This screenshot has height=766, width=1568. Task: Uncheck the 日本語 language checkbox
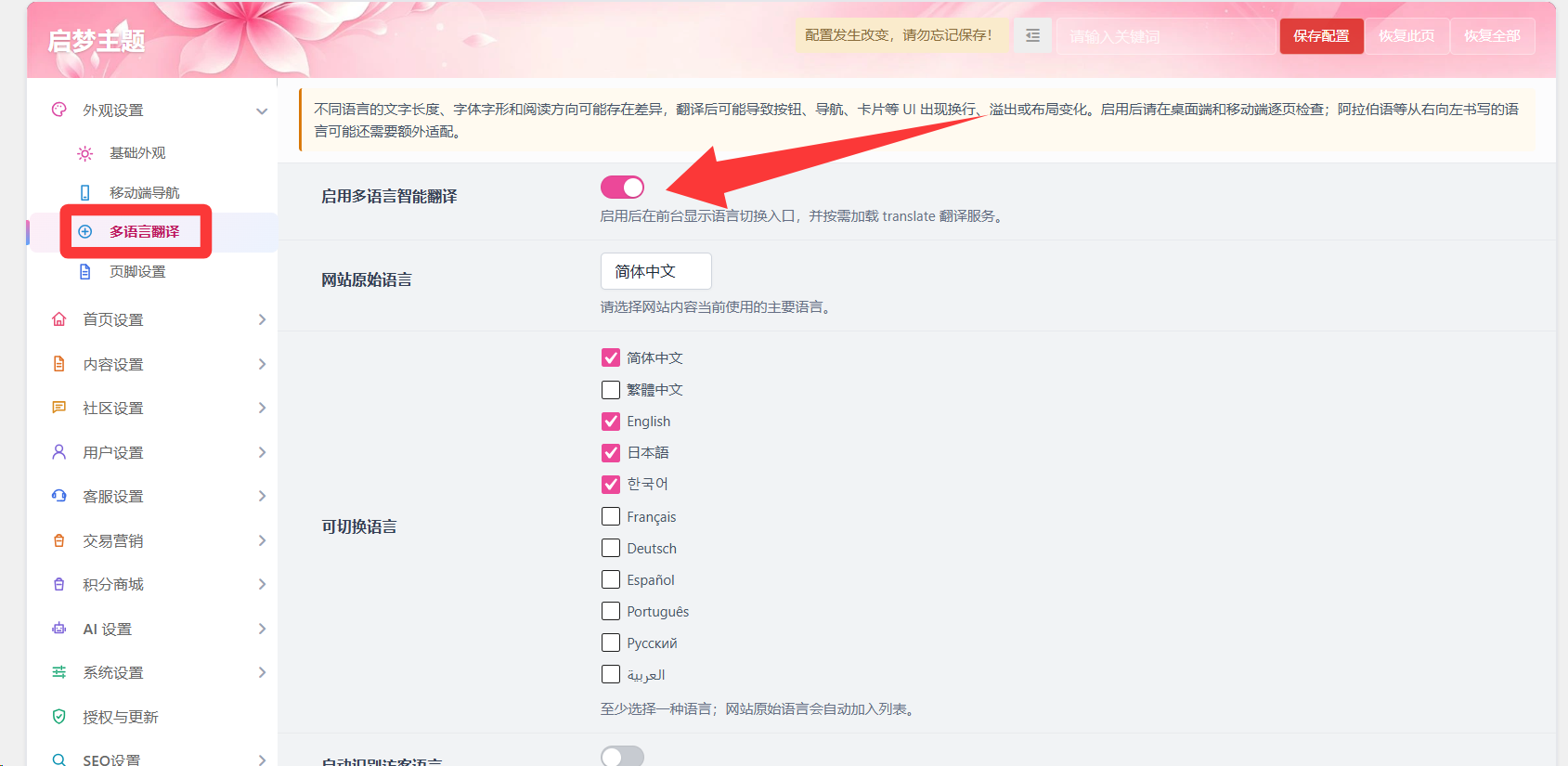611,453
